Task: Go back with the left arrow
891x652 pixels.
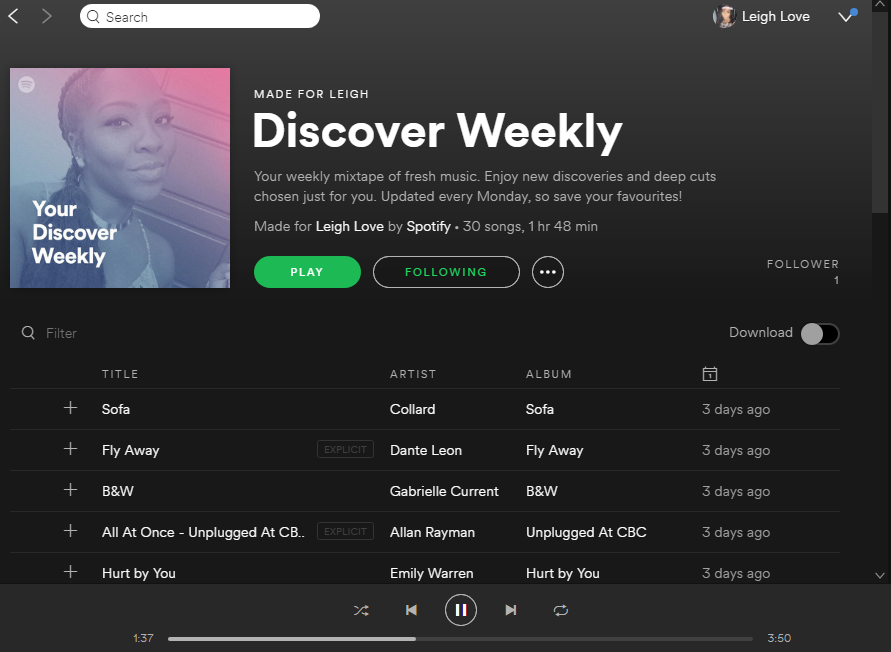Action: tap(14, 16)
